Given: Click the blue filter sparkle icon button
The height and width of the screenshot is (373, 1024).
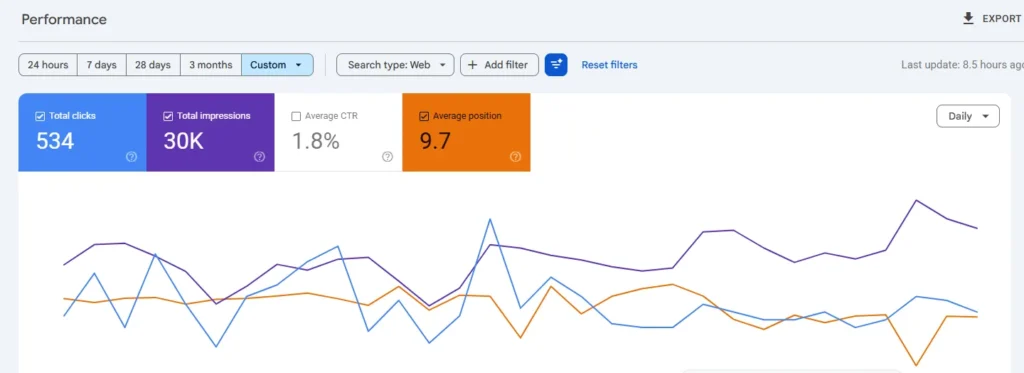Looking at the screenshot, I should (x=556, y=65).
